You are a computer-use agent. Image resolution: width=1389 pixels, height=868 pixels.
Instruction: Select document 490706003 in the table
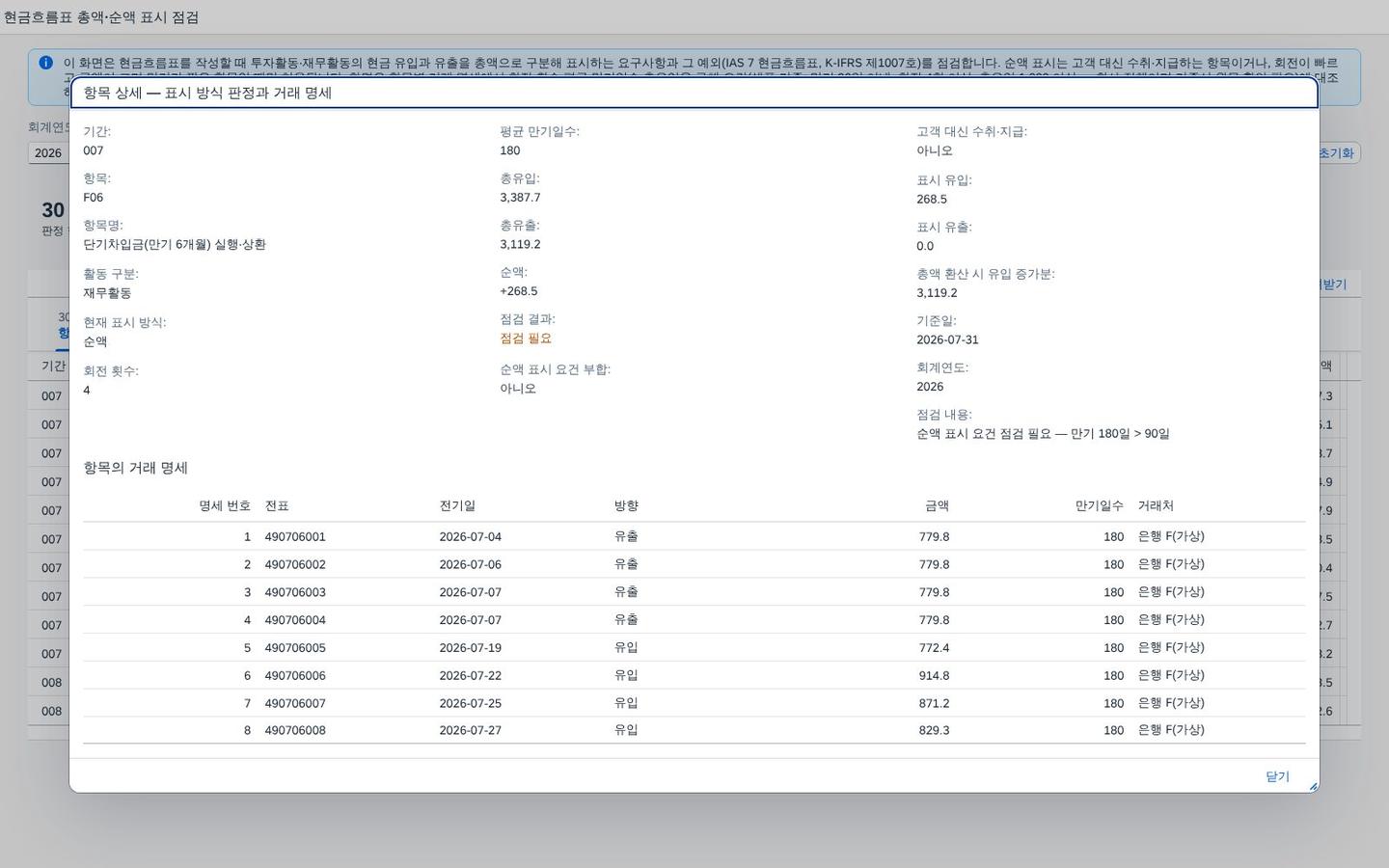(295, 593)
